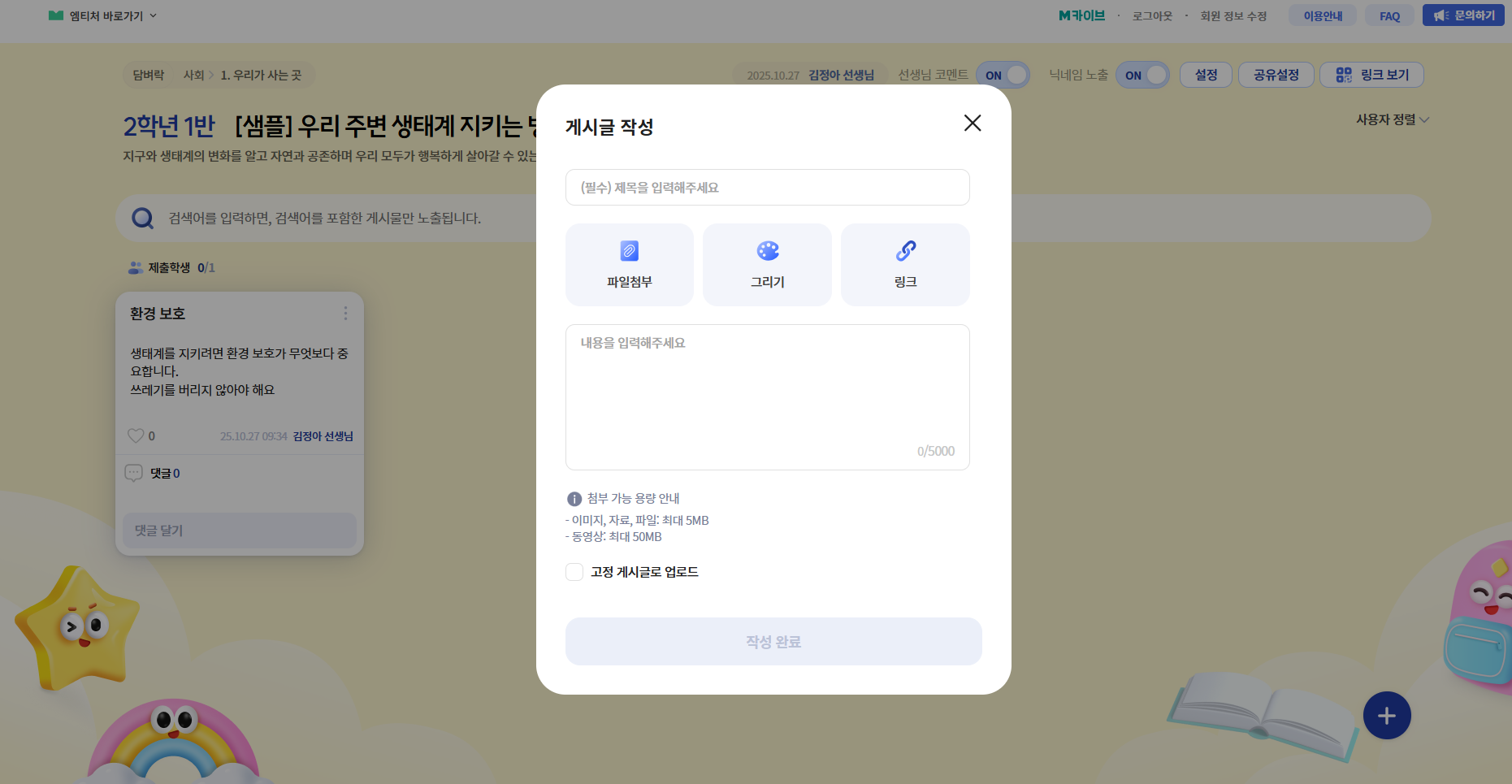1512x784 pixels.
Task: Click the 링크 보기 button
Action: [x=1371, y=75]
